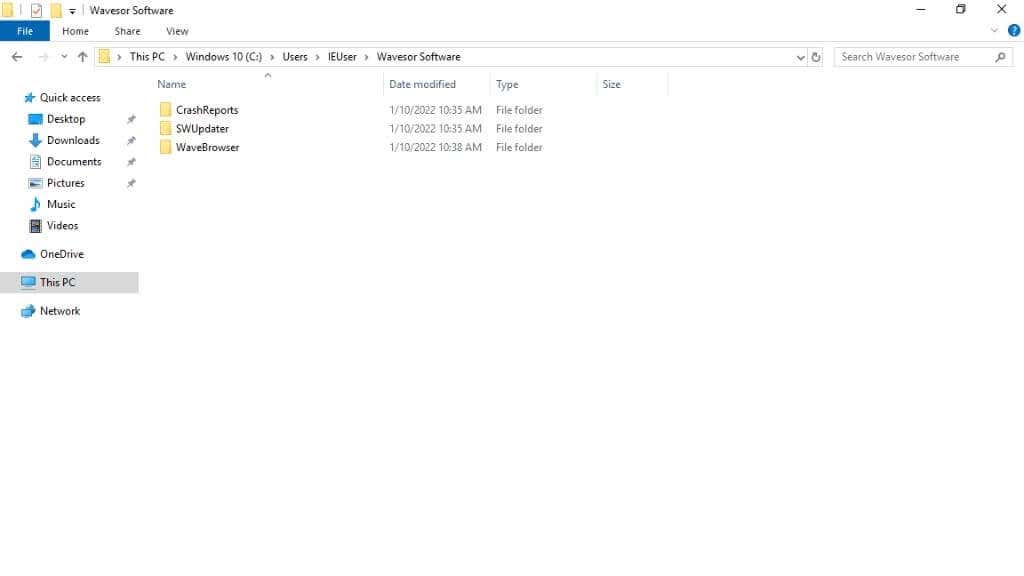The image size is (1024, 576).
Task: Select the WaveBrowser folder icon
Action: [x=165, y=147]
